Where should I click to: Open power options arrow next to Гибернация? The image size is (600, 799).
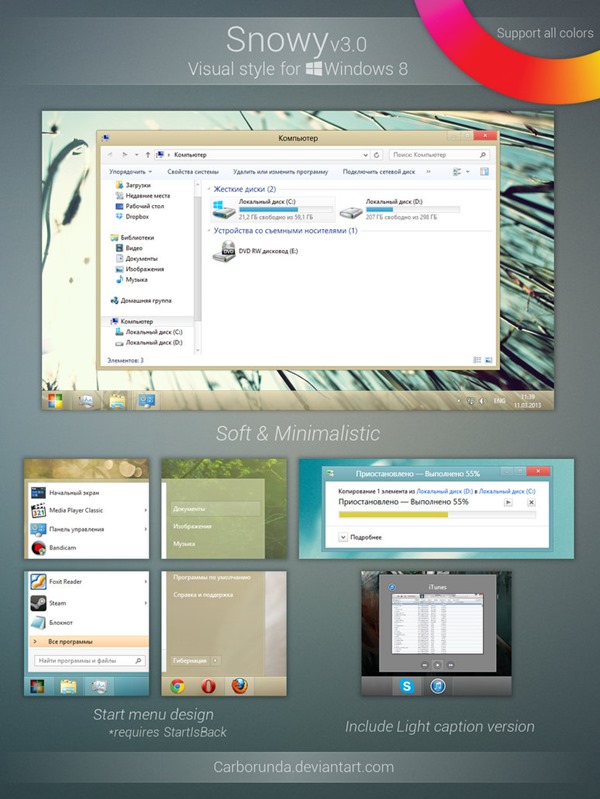[216, 660]
